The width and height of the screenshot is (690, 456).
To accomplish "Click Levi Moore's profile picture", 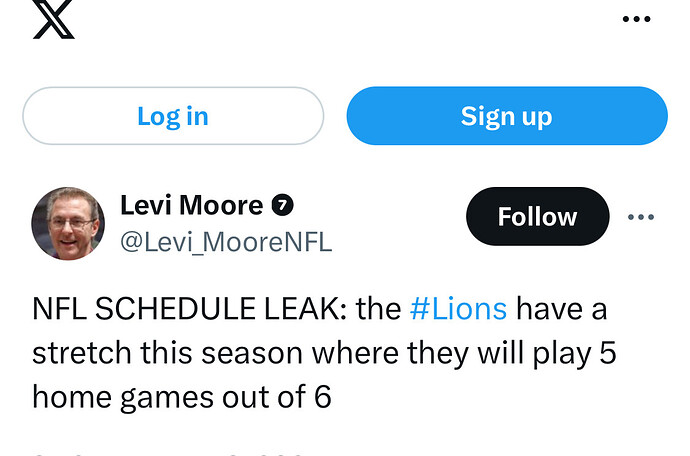I will [x=68, y=223].
